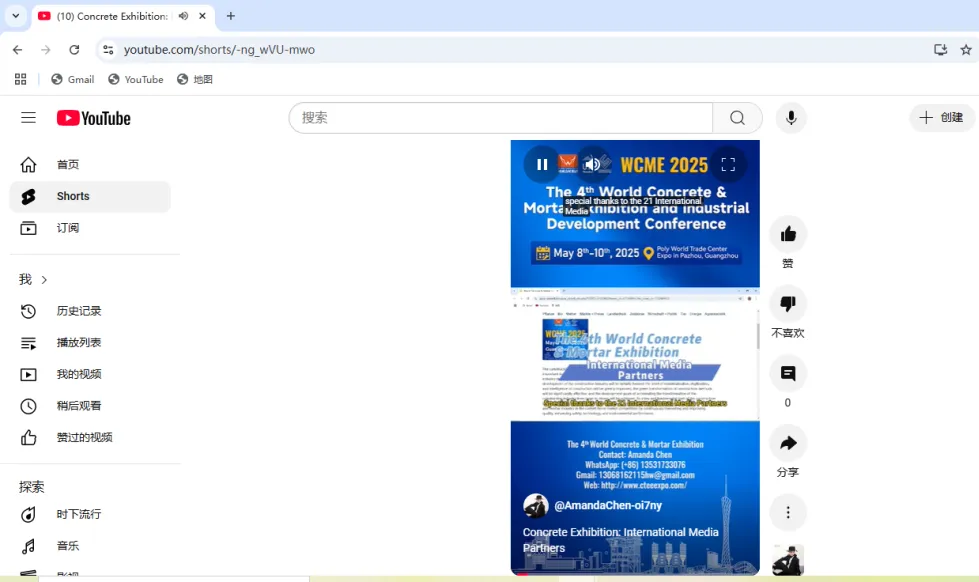Focus the YouTube search box
The width and height of the screenshot is (979, 582).
pos(500,117)
